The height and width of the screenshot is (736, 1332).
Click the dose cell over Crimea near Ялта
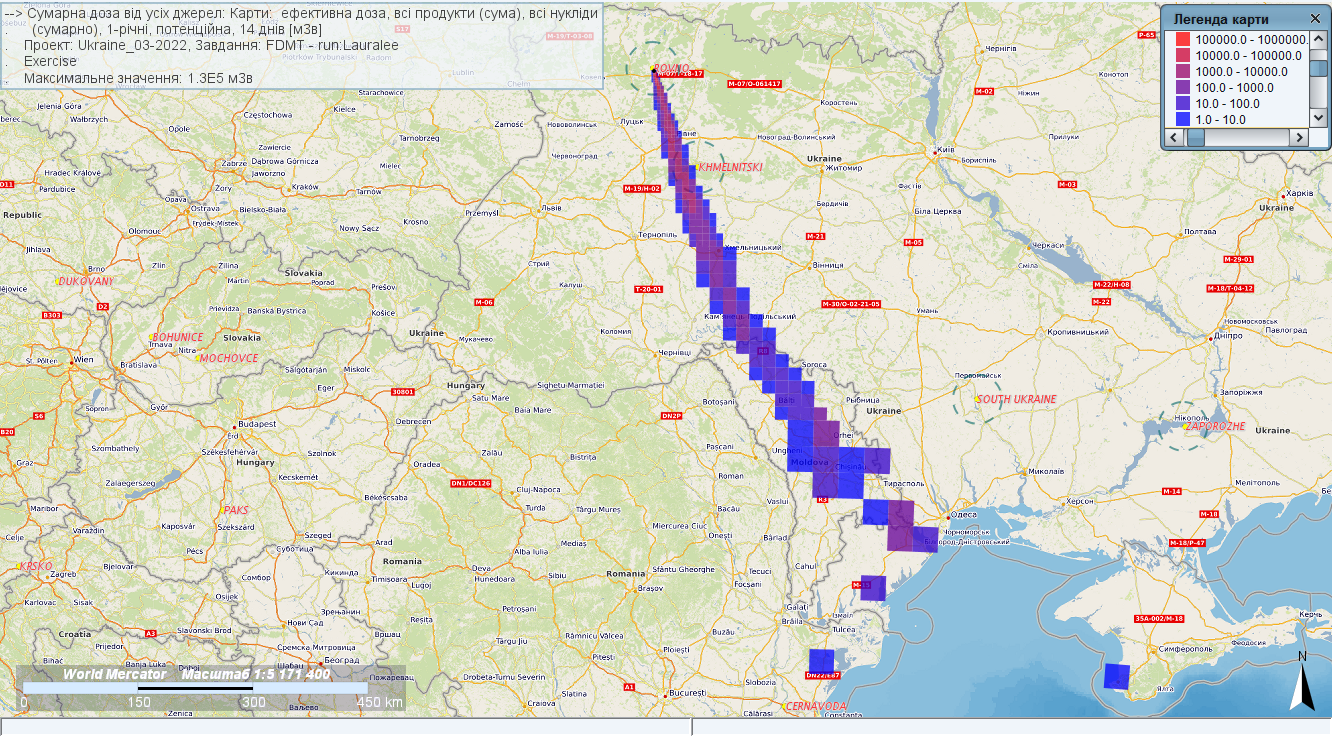tap(1116, 676)
